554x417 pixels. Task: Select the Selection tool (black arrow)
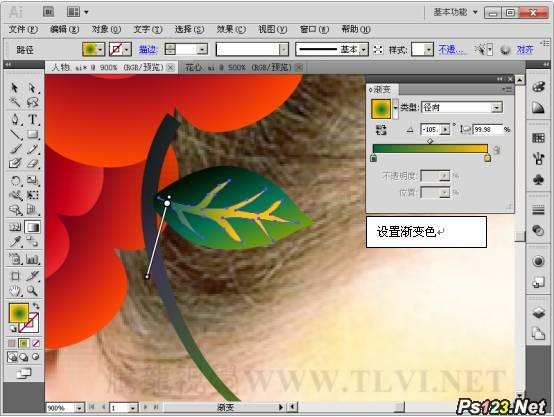click(14, 88)
